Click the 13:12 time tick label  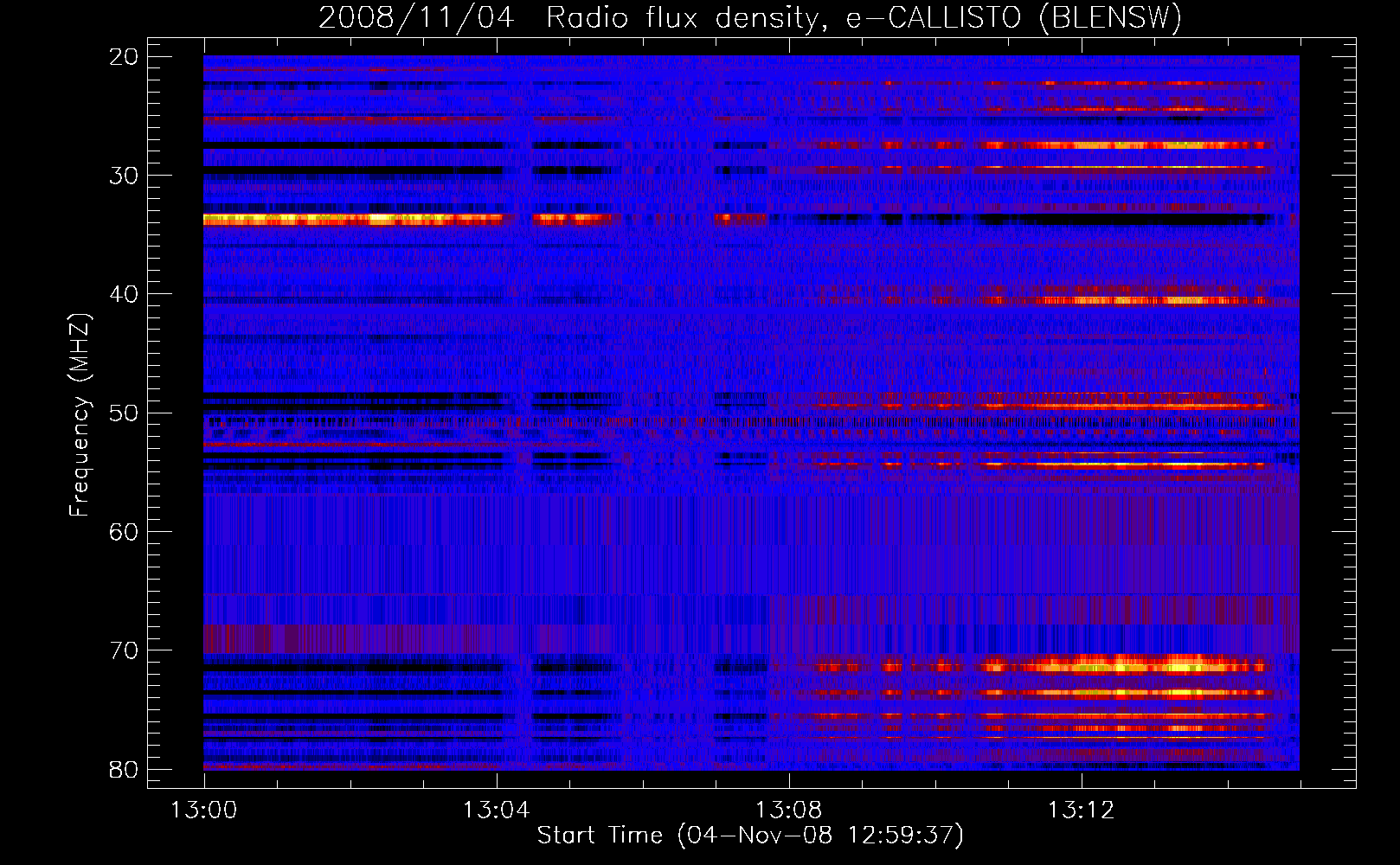[x=1081, y=811]
